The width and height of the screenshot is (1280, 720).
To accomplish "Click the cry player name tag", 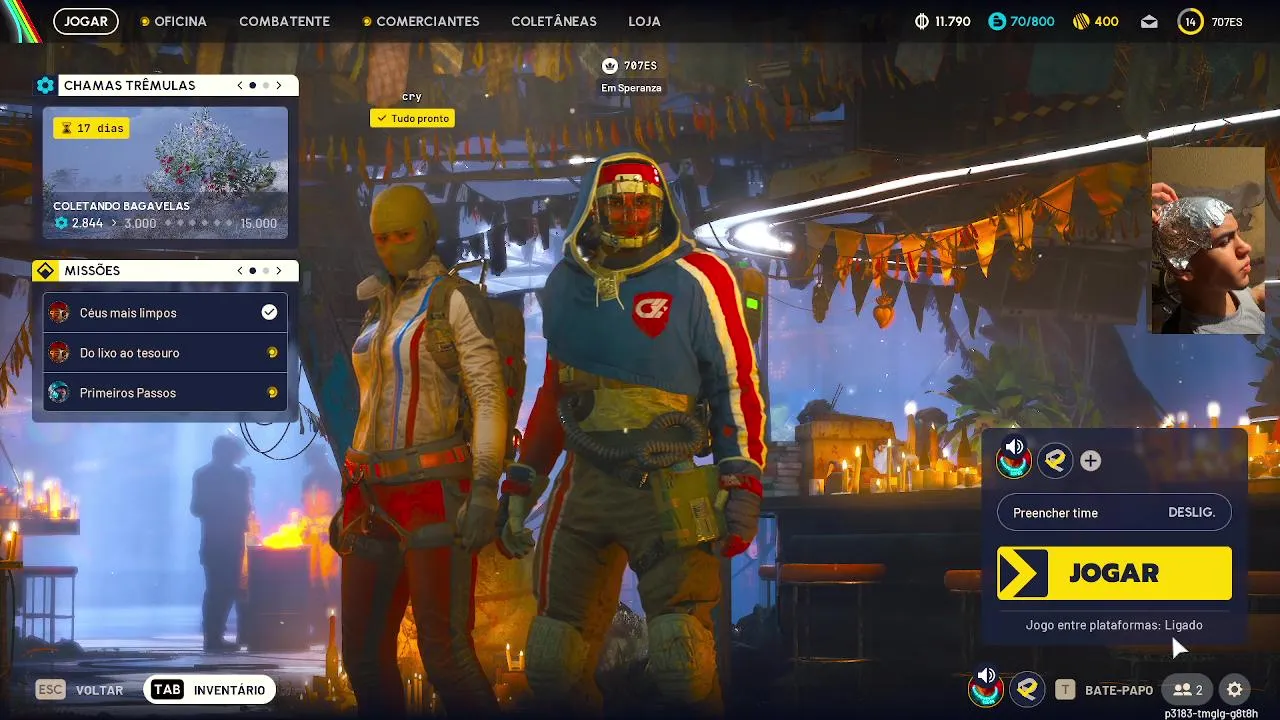I will tap(411, 97).
